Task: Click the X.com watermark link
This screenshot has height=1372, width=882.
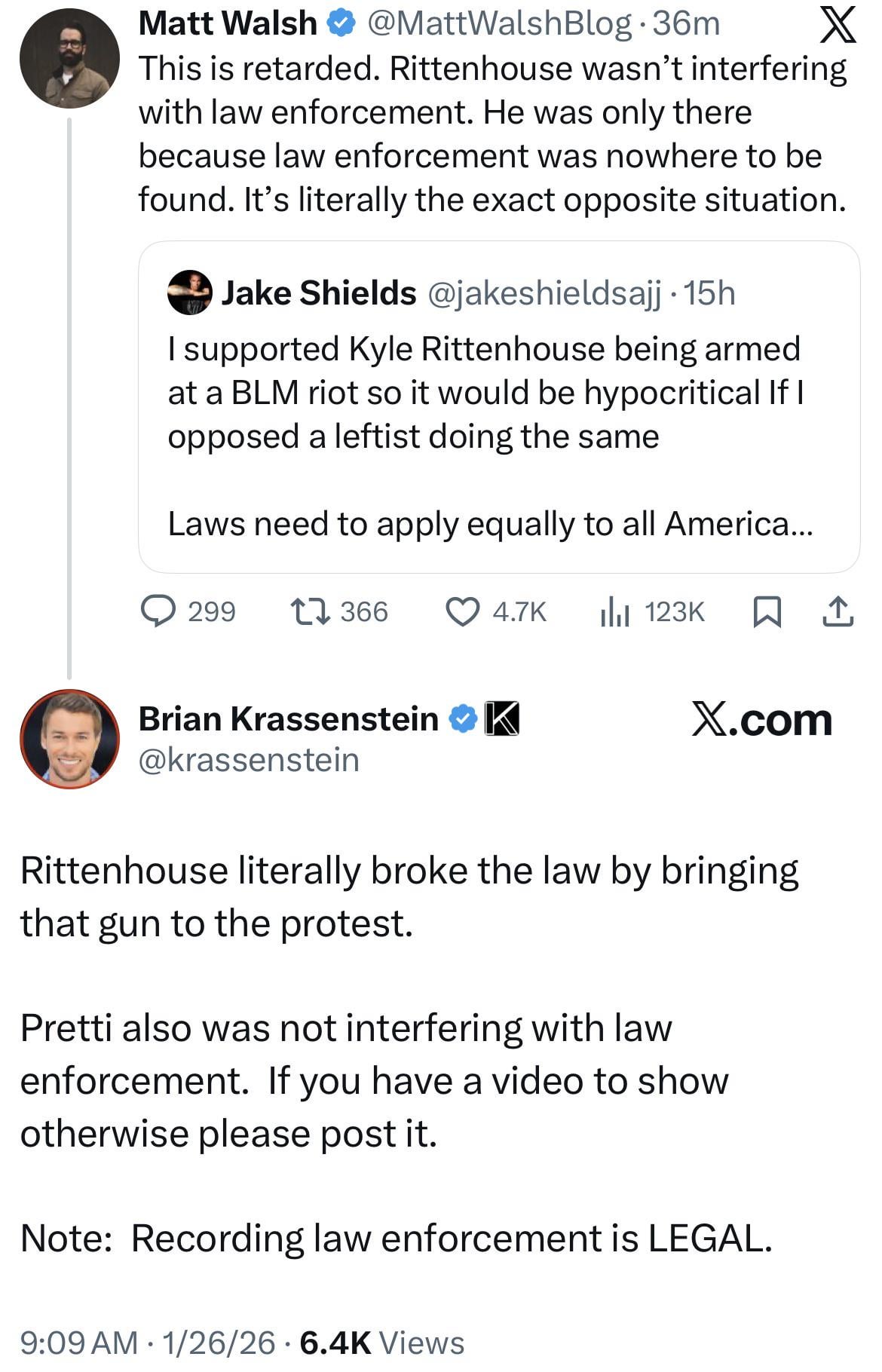Action: coord(761,720)
